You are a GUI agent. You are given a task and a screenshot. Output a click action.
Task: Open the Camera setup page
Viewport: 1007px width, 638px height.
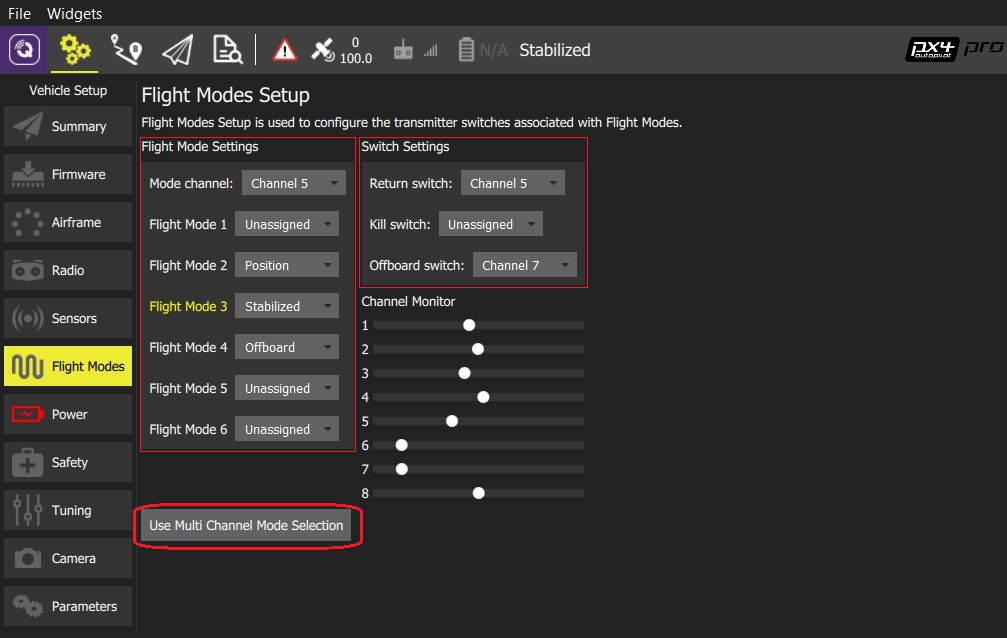(x=68, y=558)
